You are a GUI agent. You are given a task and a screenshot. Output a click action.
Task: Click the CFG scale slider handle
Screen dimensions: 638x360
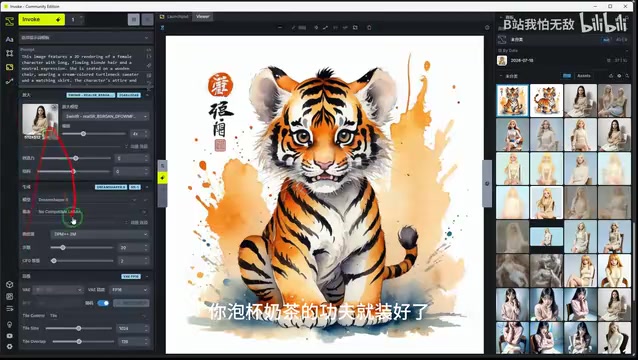coord(54,261)
